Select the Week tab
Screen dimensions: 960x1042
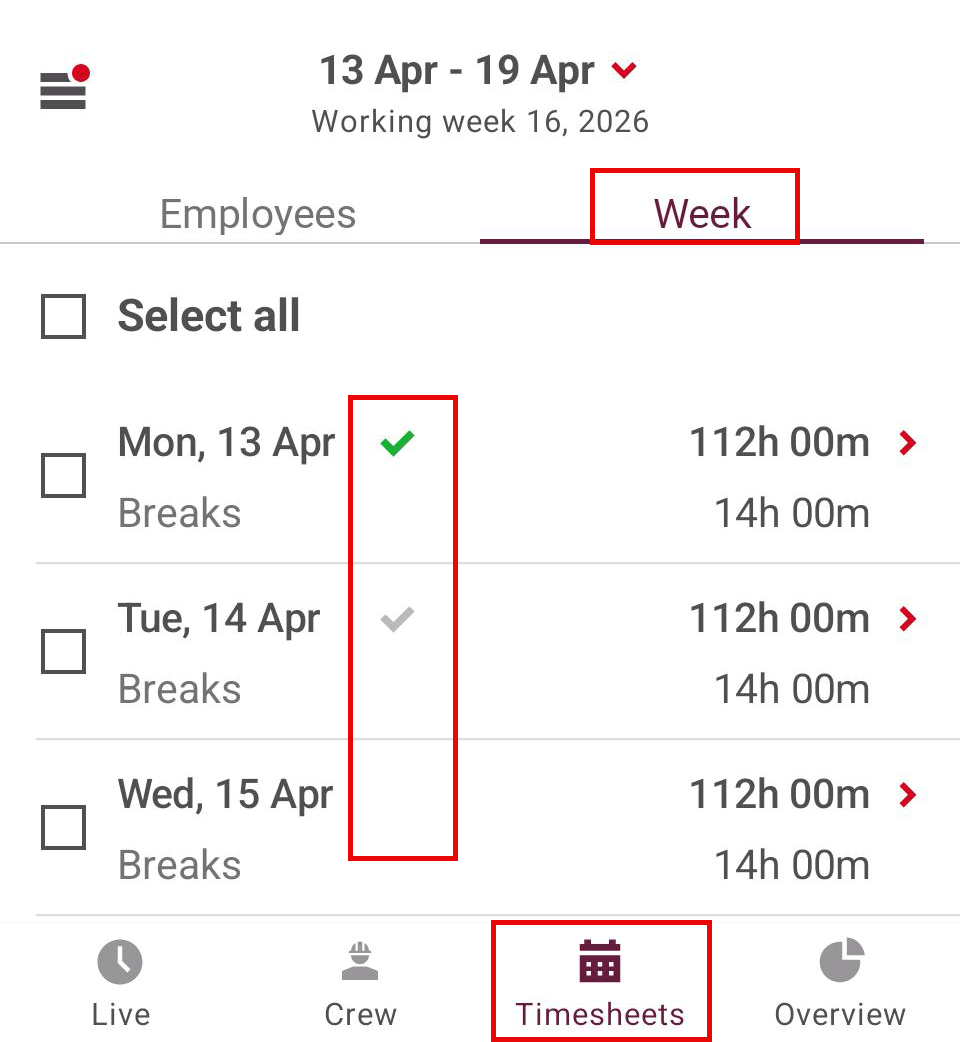(x=702, y=214)
